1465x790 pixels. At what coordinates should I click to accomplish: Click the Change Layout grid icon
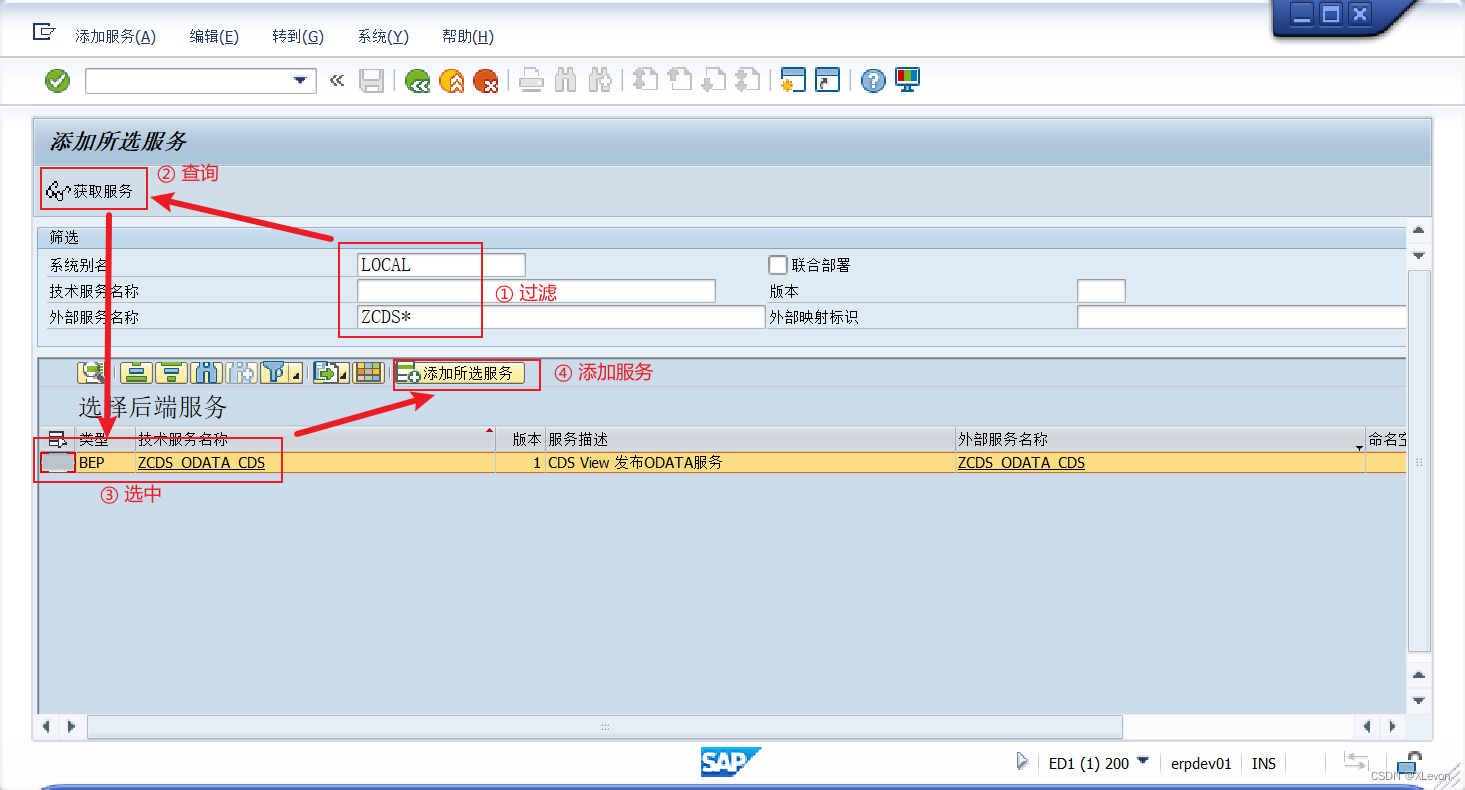coord(368,373)
